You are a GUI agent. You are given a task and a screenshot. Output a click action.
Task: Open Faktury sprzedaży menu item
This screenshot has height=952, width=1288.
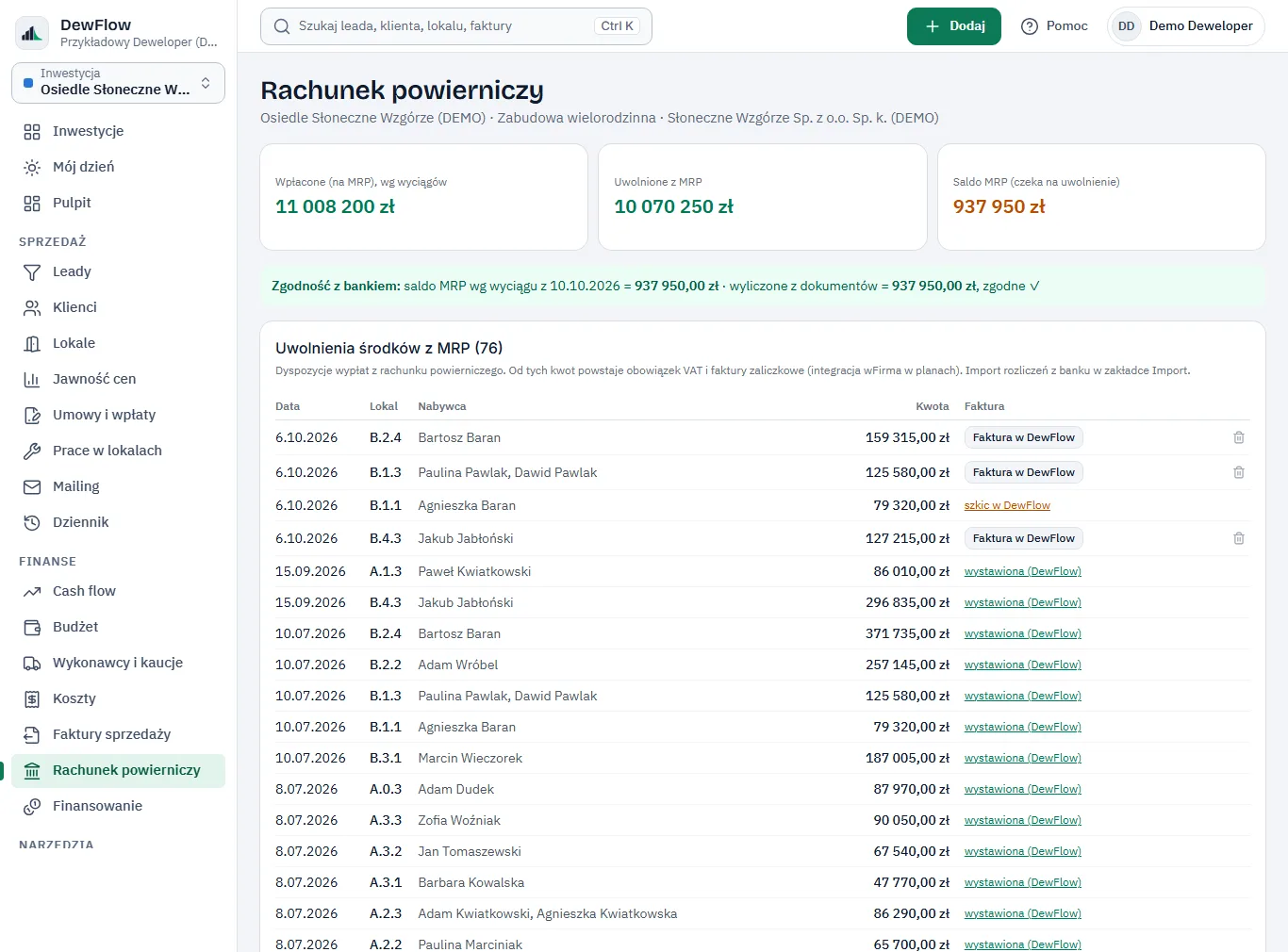point(118,734)
